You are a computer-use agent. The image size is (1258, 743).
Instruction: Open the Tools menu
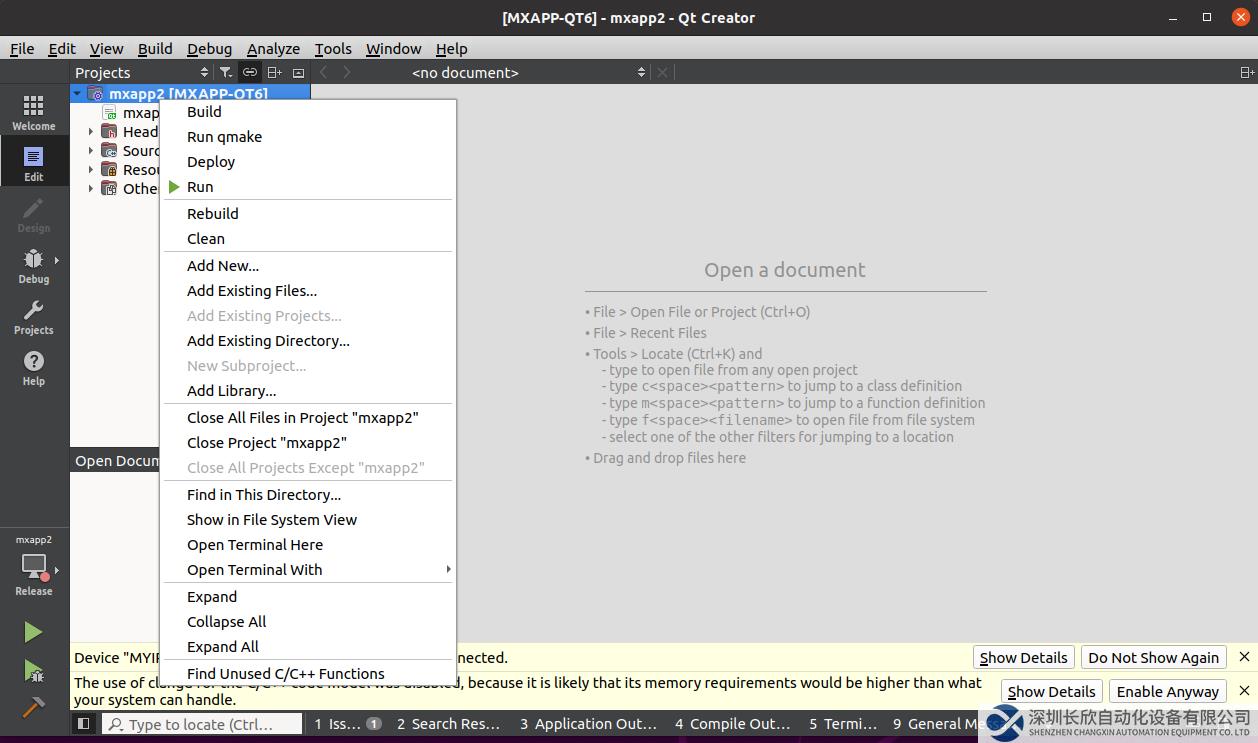pos(333,48)
